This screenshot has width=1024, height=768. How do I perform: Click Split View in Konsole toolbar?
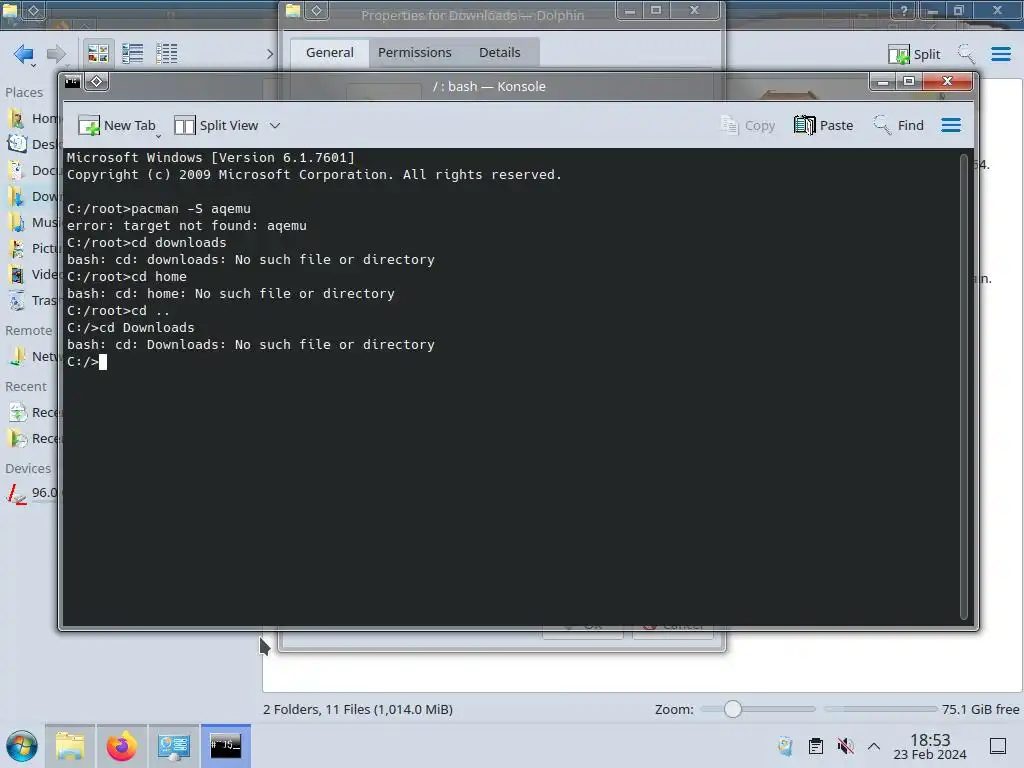point(216,125)
